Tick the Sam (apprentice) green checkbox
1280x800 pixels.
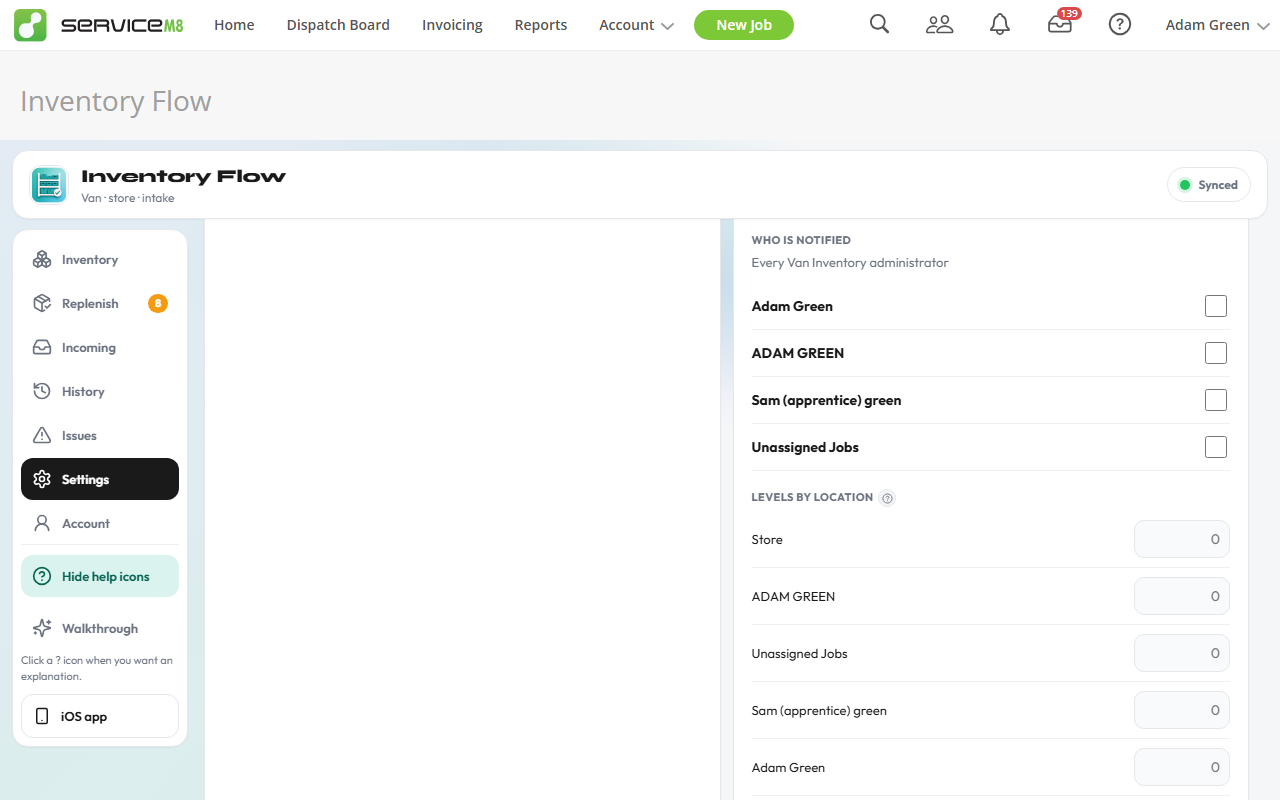click(x=1216, y=400)
